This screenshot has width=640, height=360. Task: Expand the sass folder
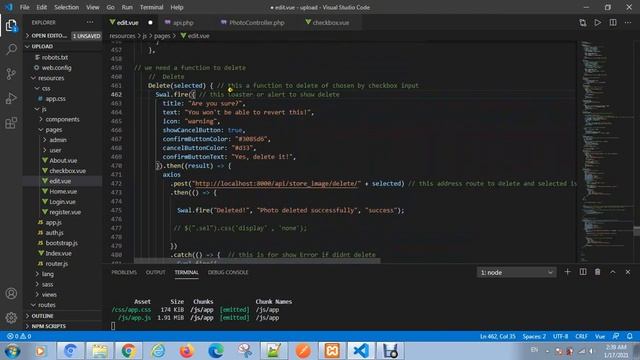coord(47,284)
